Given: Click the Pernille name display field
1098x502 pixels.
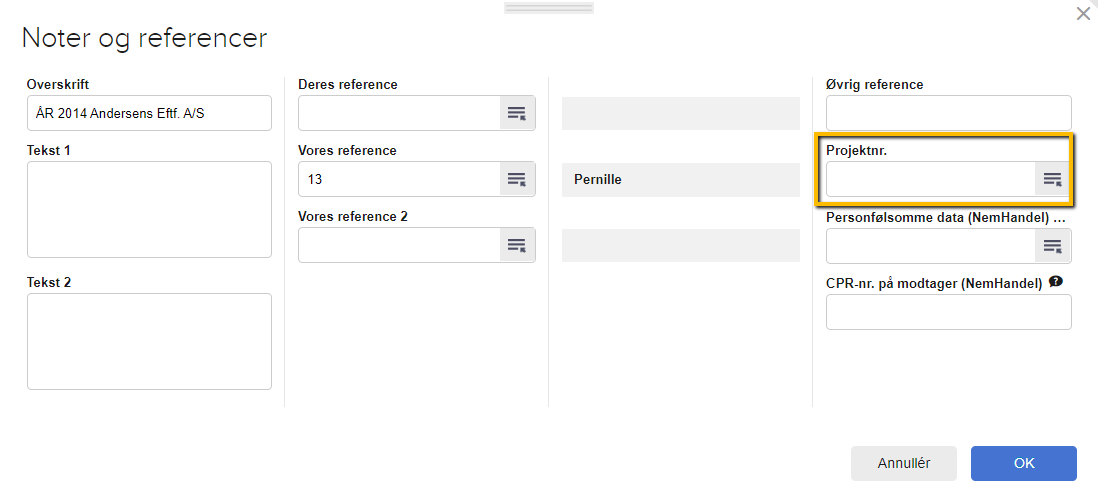Looking at the screenshot, I should pyautogui.click(x=680, y=180).
